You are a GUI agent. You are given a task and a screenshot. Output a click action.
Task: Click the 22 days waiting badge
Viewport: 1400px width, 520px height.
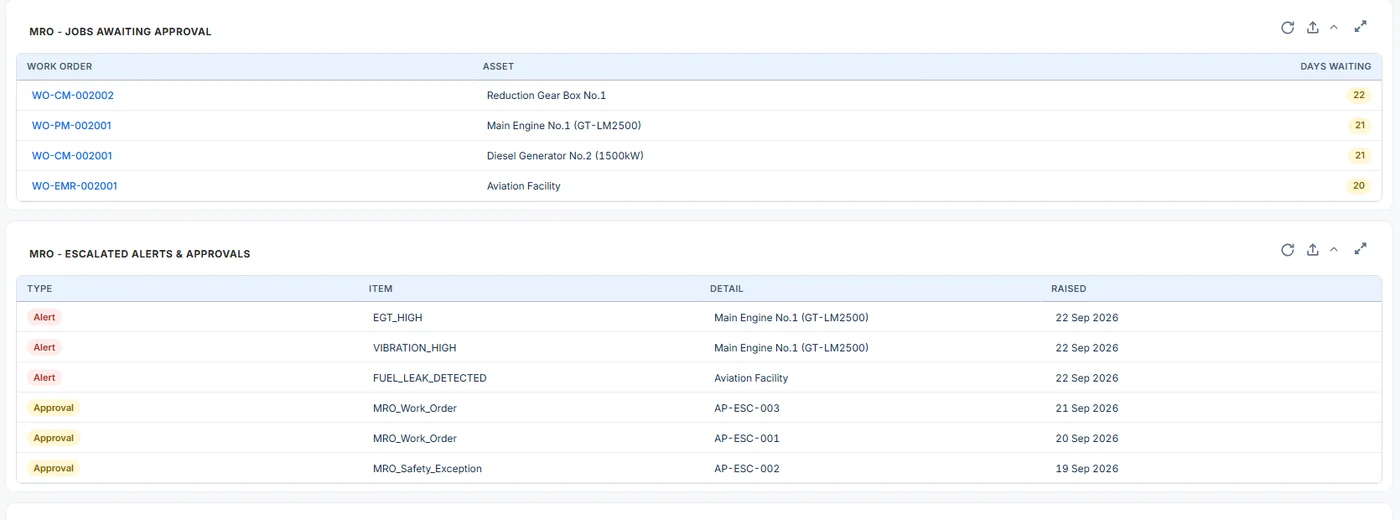1358,96
